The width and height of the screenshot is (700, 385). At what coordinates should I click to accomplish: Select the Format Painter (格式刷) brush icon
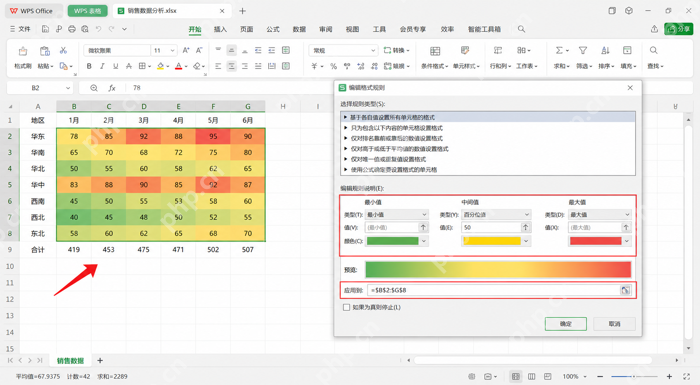(23, 51)
